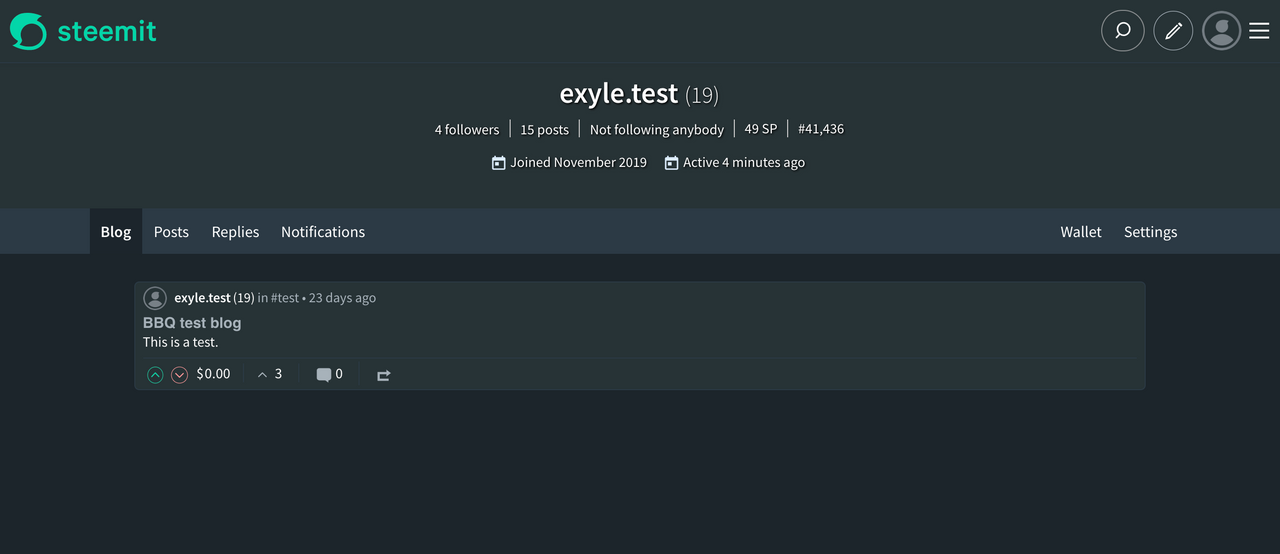Select the Blog tab
1280x554 pixels.
[116, 232]
